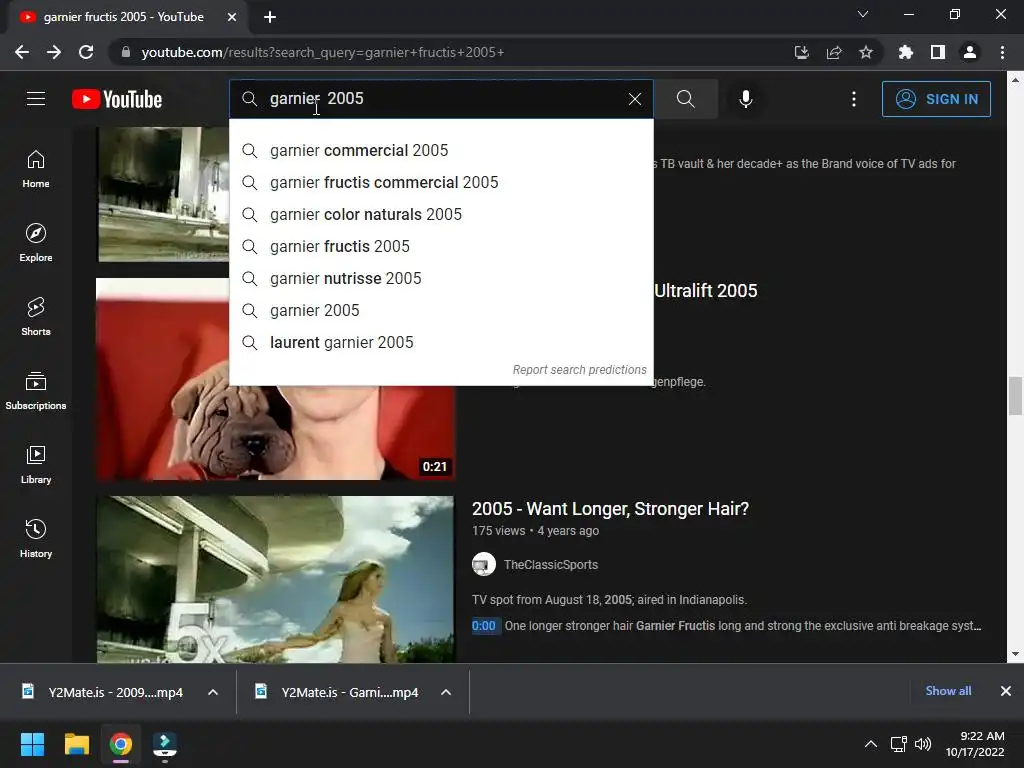Viewport: 1024px width, 768px height.
Task: Run the search with the magnifier button
Action: tap(686, 99)
